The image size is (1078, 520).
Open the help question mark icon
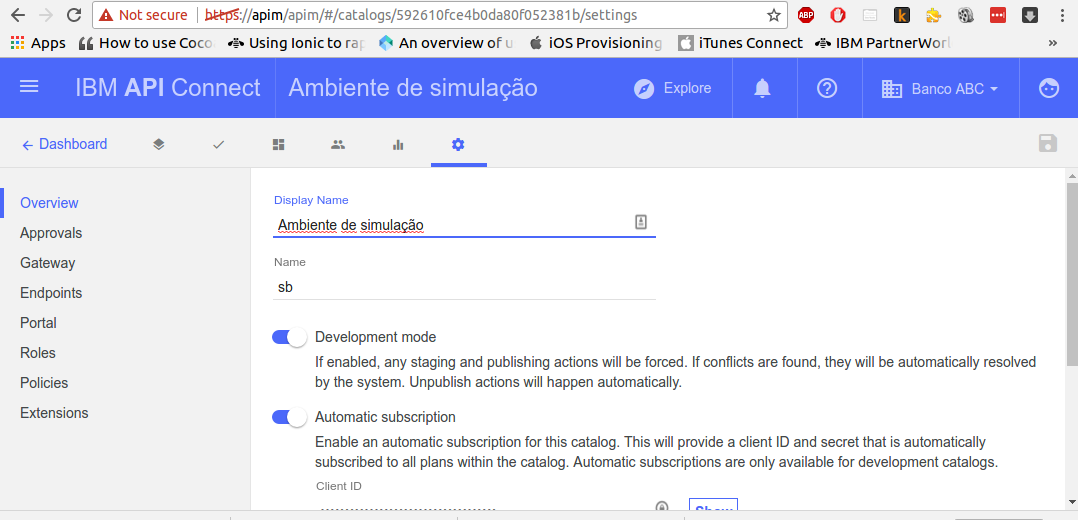pyautogui.click(x=826, y=88)
